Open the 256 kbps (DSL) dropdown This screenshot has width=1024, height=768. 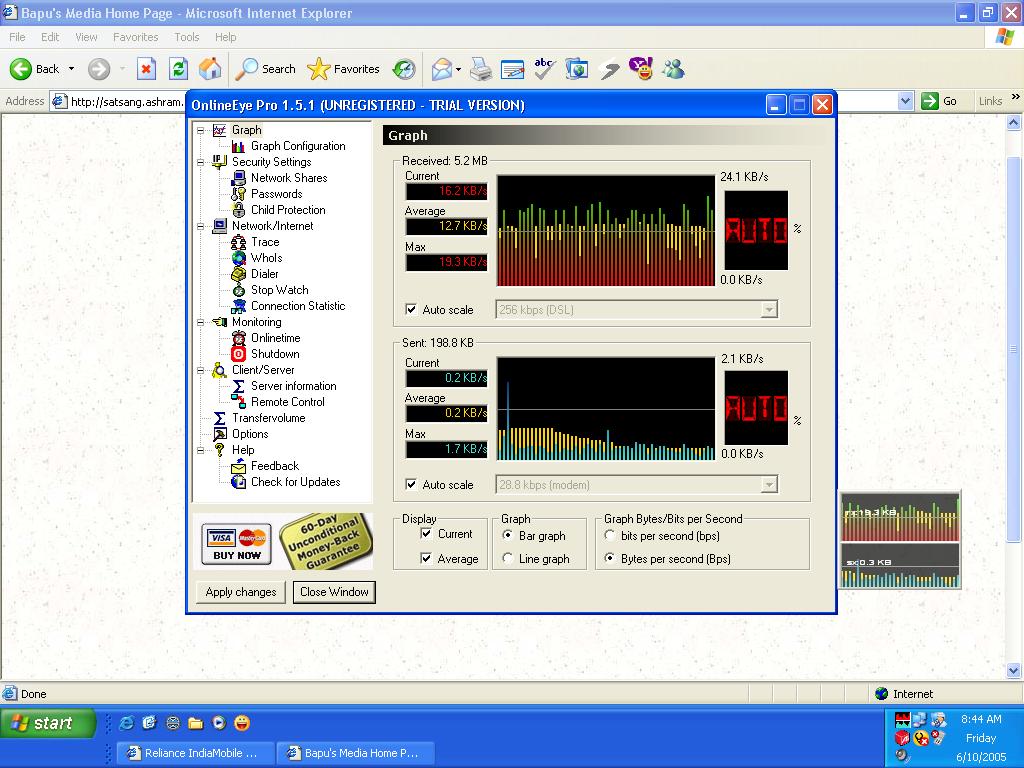coord(768,310)
